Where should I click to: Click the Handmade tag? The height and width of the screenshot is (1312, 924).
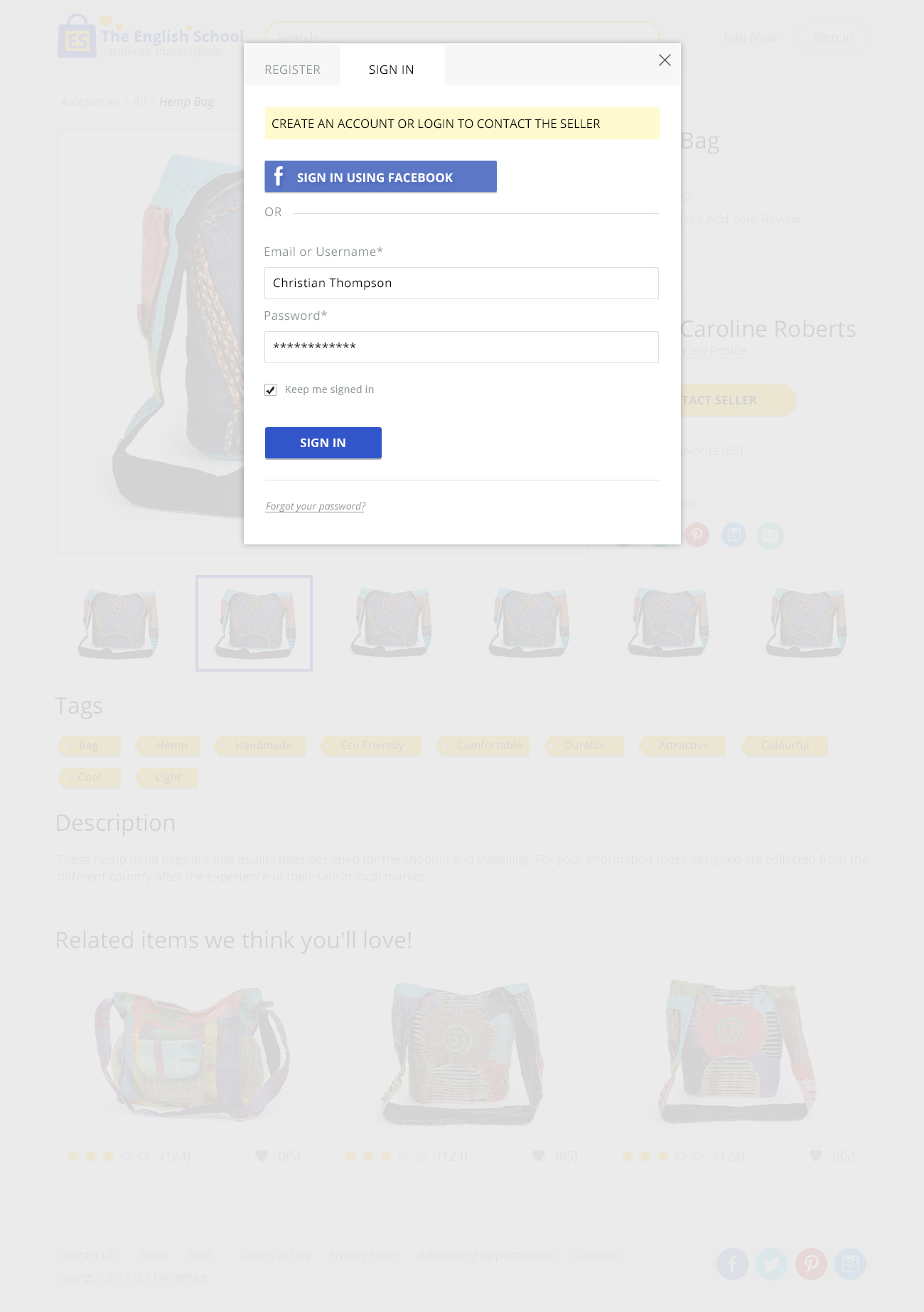[x=261, y=746]
